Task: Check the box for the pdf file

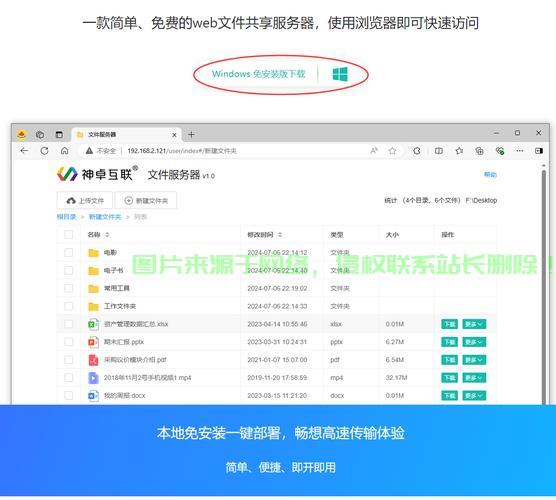Action: click(68, 360)
